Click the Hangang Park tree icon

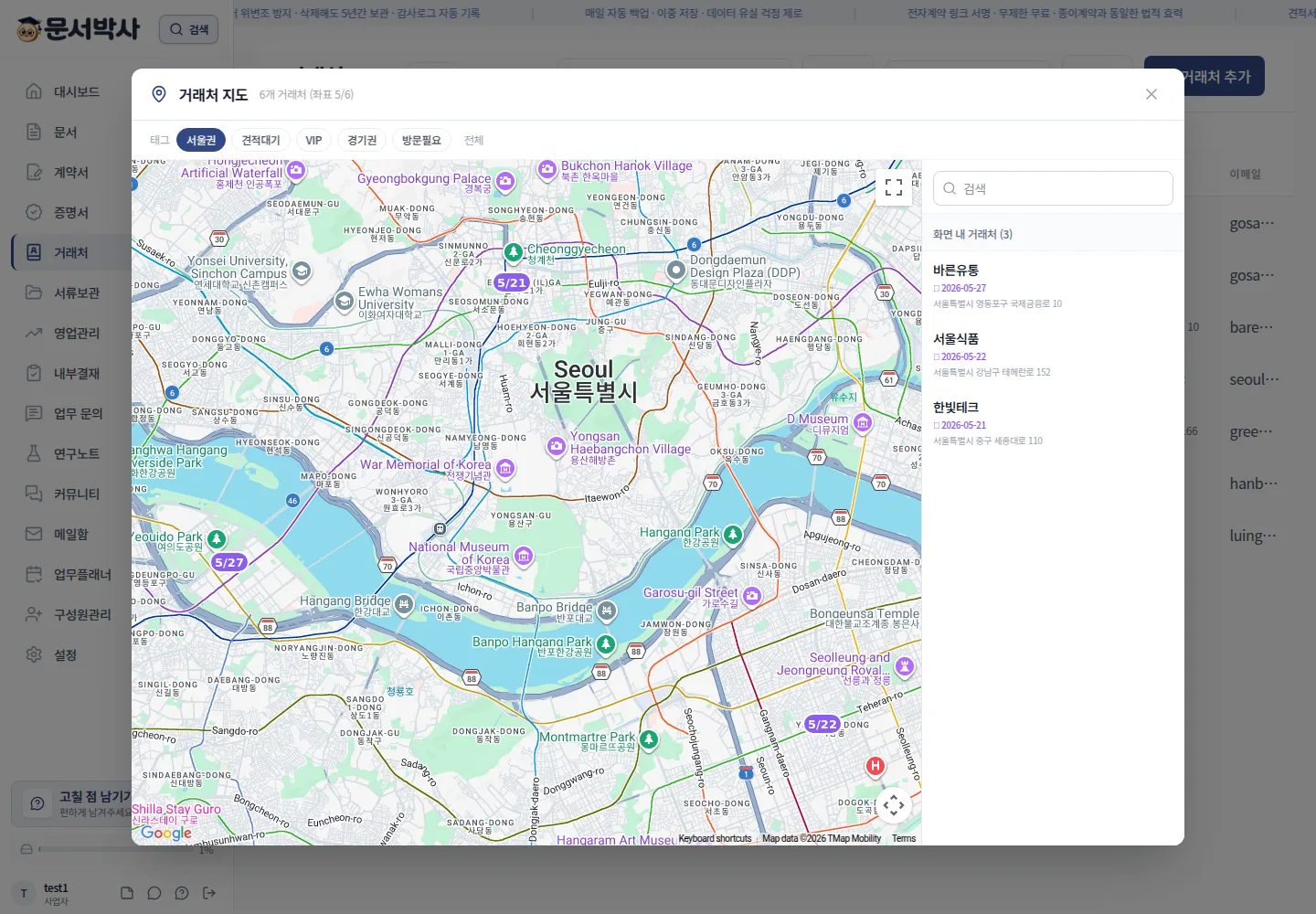(733, 534)
